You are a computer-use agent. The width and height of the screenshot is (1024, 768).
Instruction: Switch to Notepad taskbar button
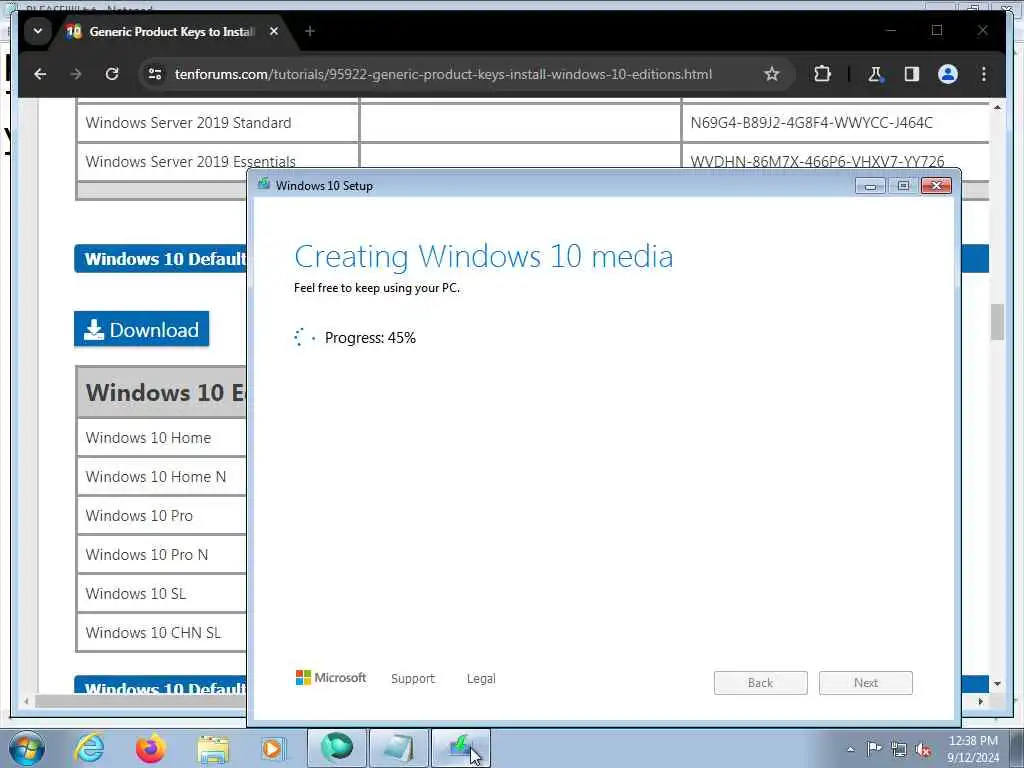tap(399, 748)
